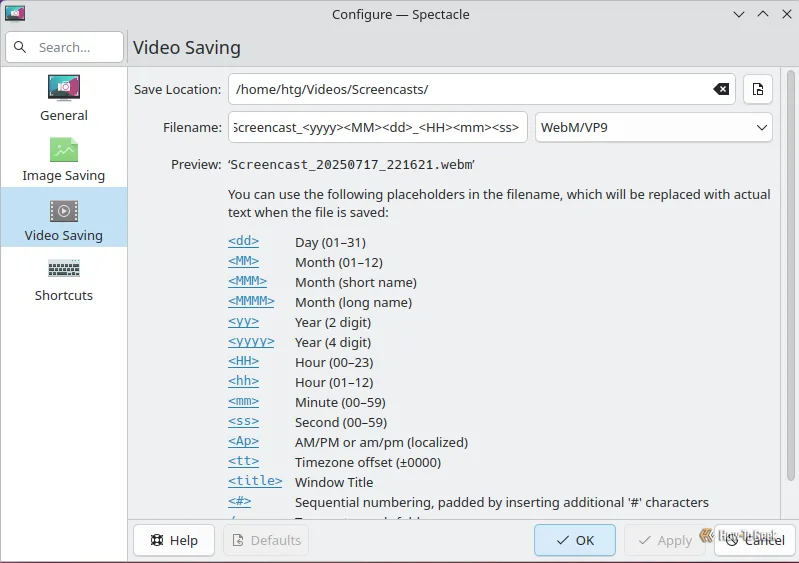The height and width of the screenshot is (563, 799).
Task: Open the Image Saving settings page
Action: [64, 159]
